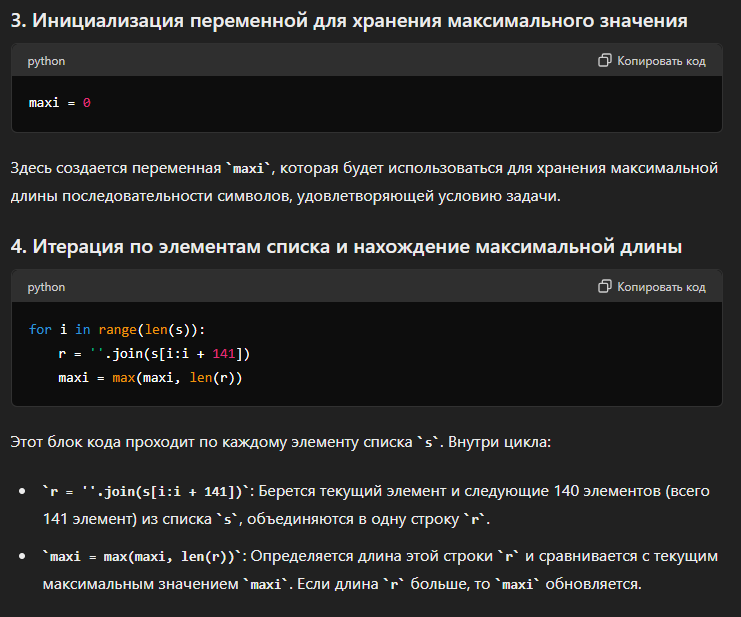Click paragraph 'Этот блок кода проходит'

(x=281, y=442)
